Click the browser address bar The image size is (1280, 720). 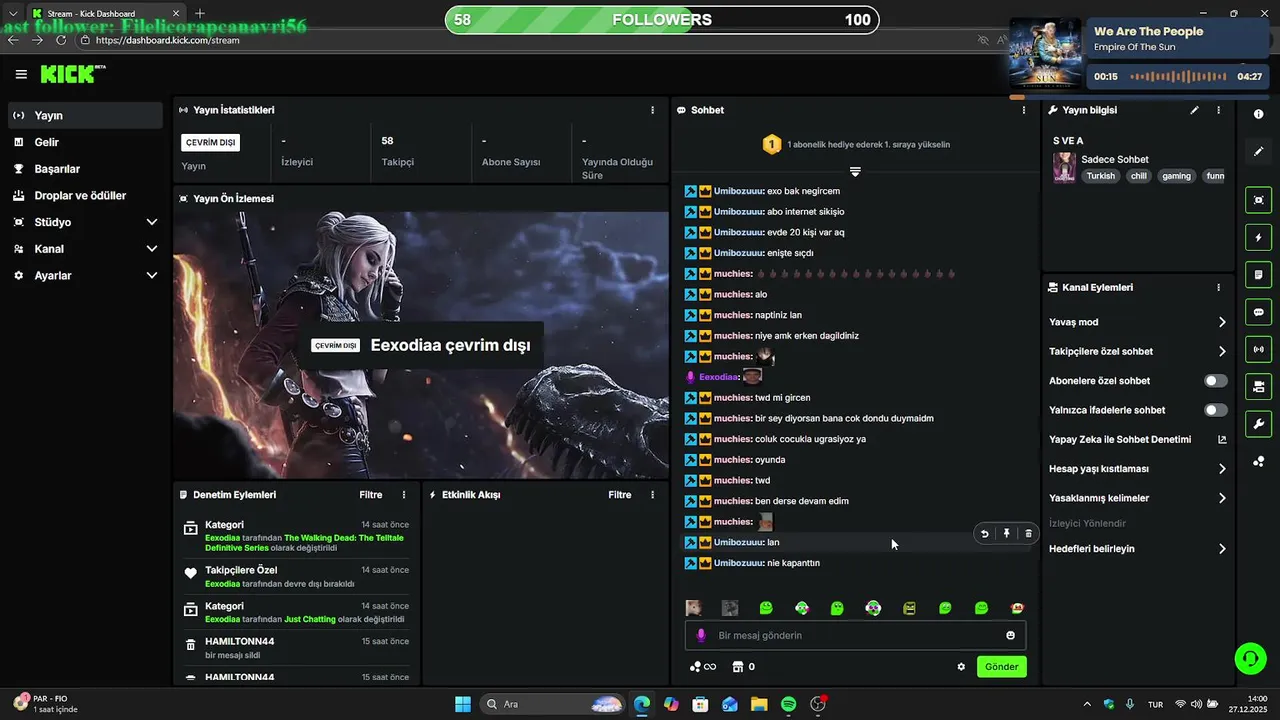(x=520, y=40)
